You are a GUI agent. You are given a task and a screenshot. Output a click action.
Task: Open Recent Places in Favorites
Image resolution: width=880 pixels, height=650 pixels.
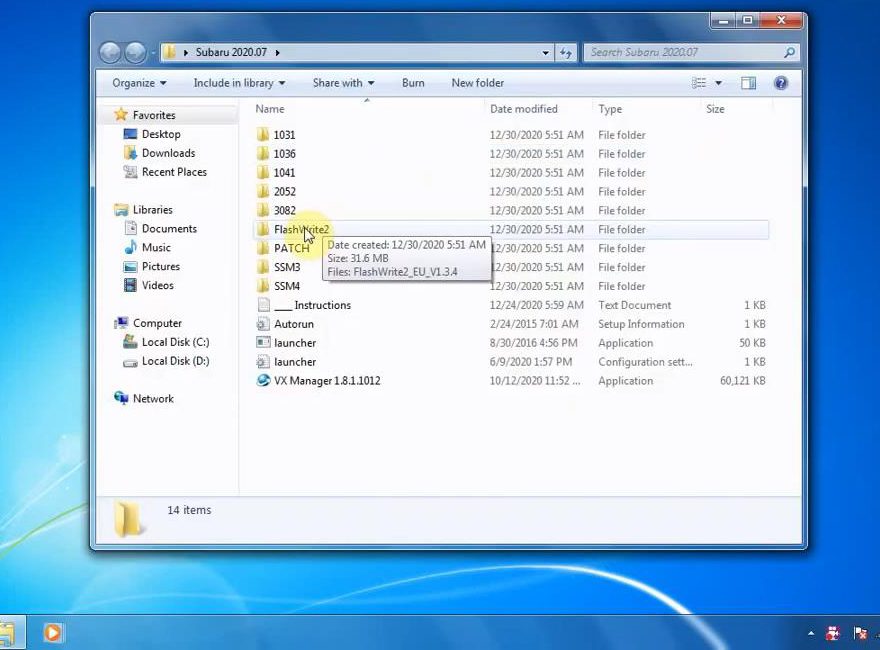(174, 172)
